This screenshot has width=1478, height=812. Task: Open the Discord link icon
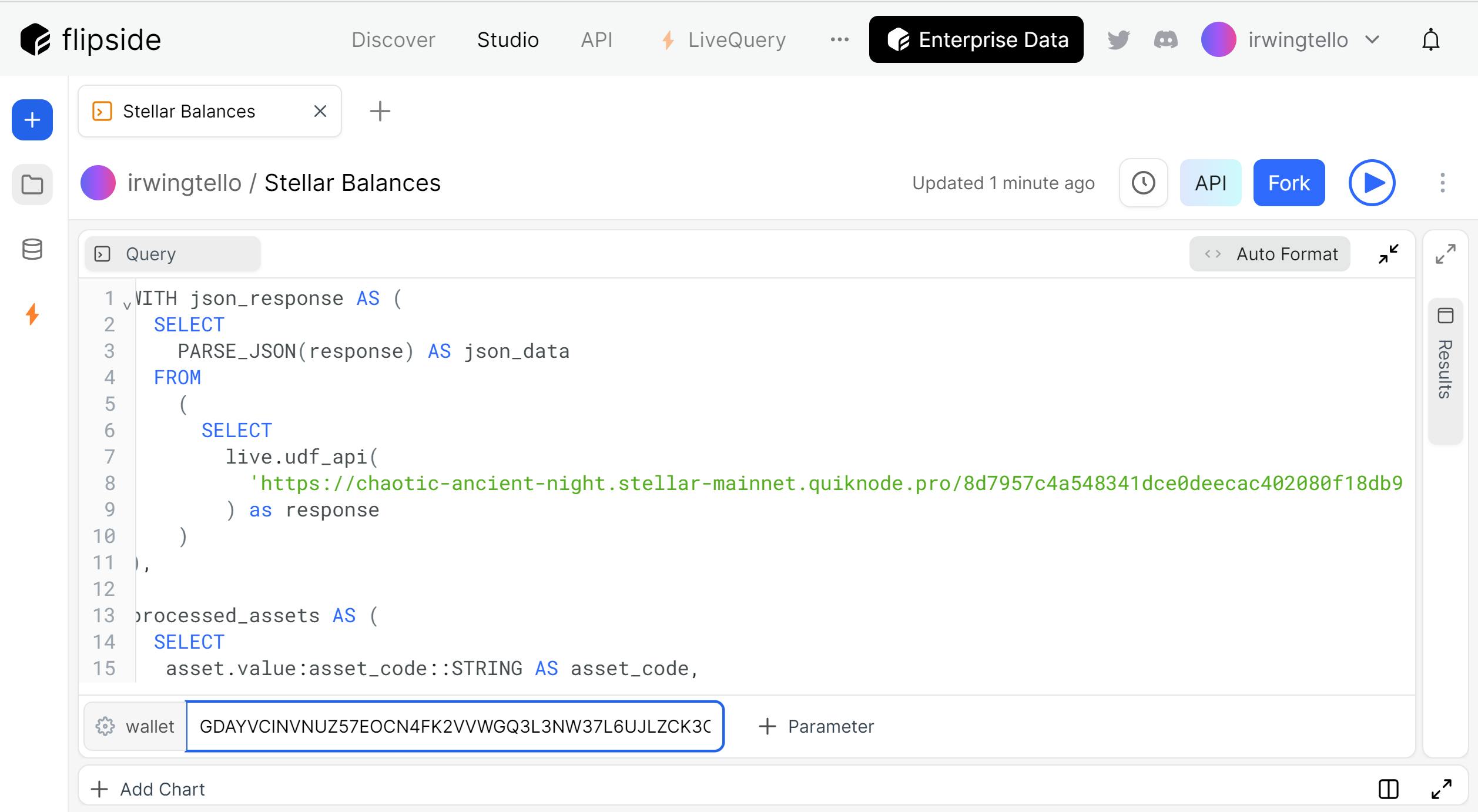coord(1165,39)
